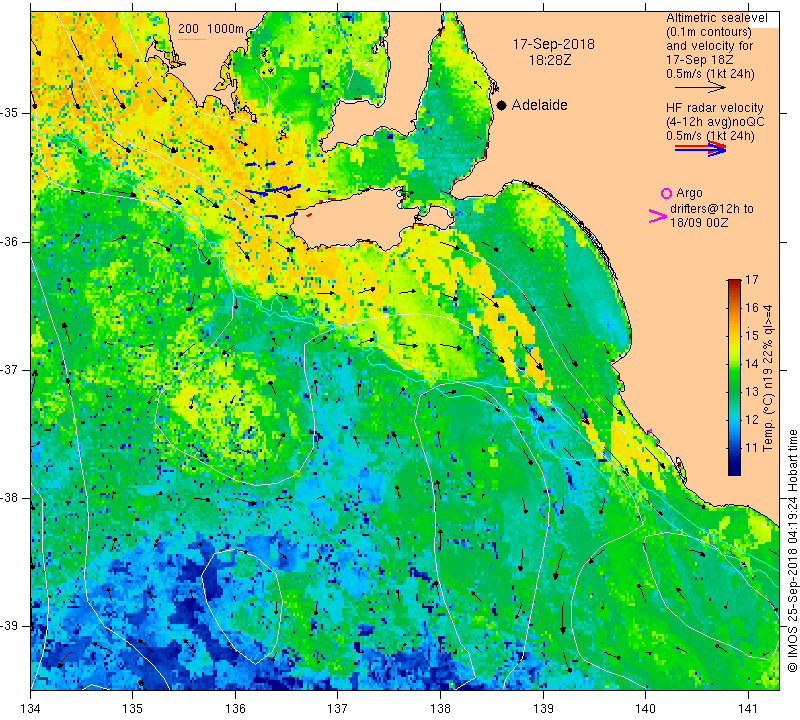
Task: Click the longitude axis label 134
Action: 31,709
